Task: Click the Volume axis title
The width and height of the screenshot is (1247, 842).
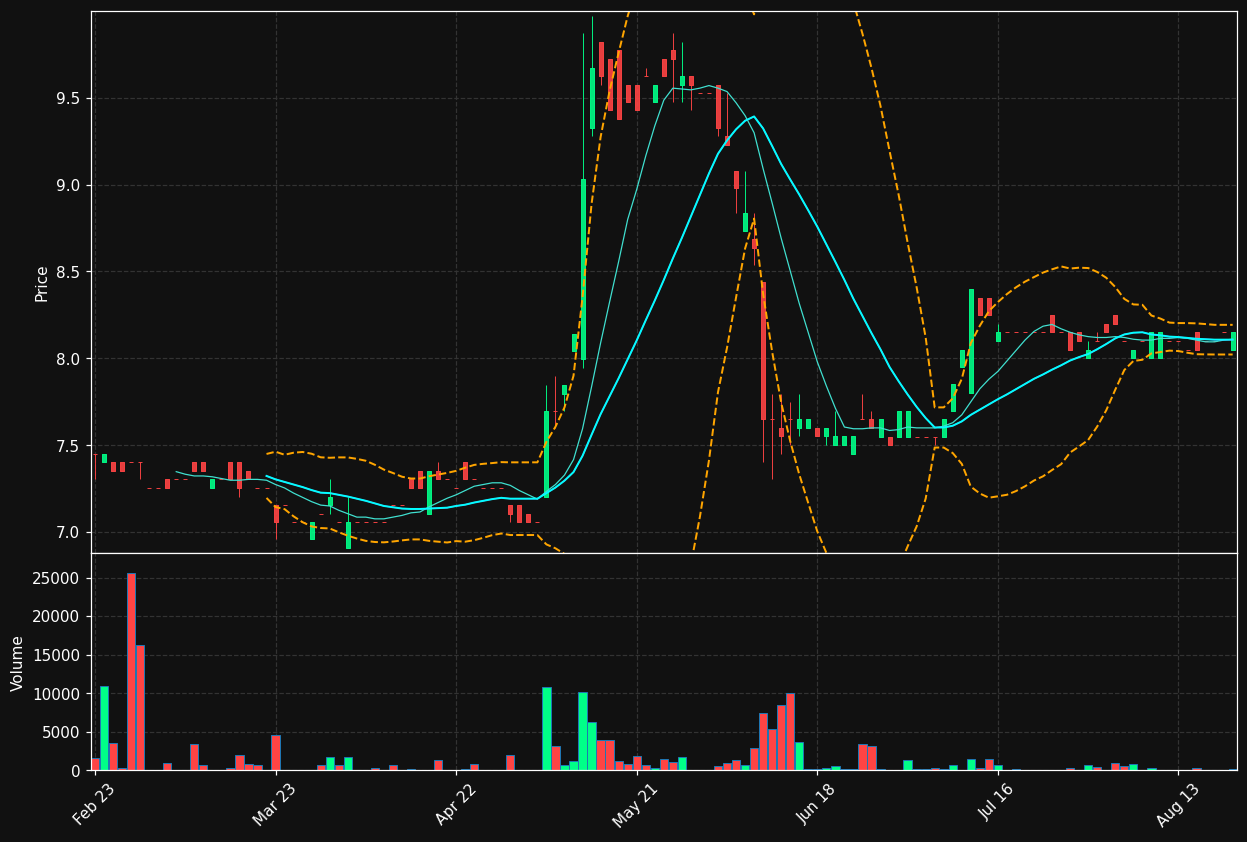Action: (17, 663)
